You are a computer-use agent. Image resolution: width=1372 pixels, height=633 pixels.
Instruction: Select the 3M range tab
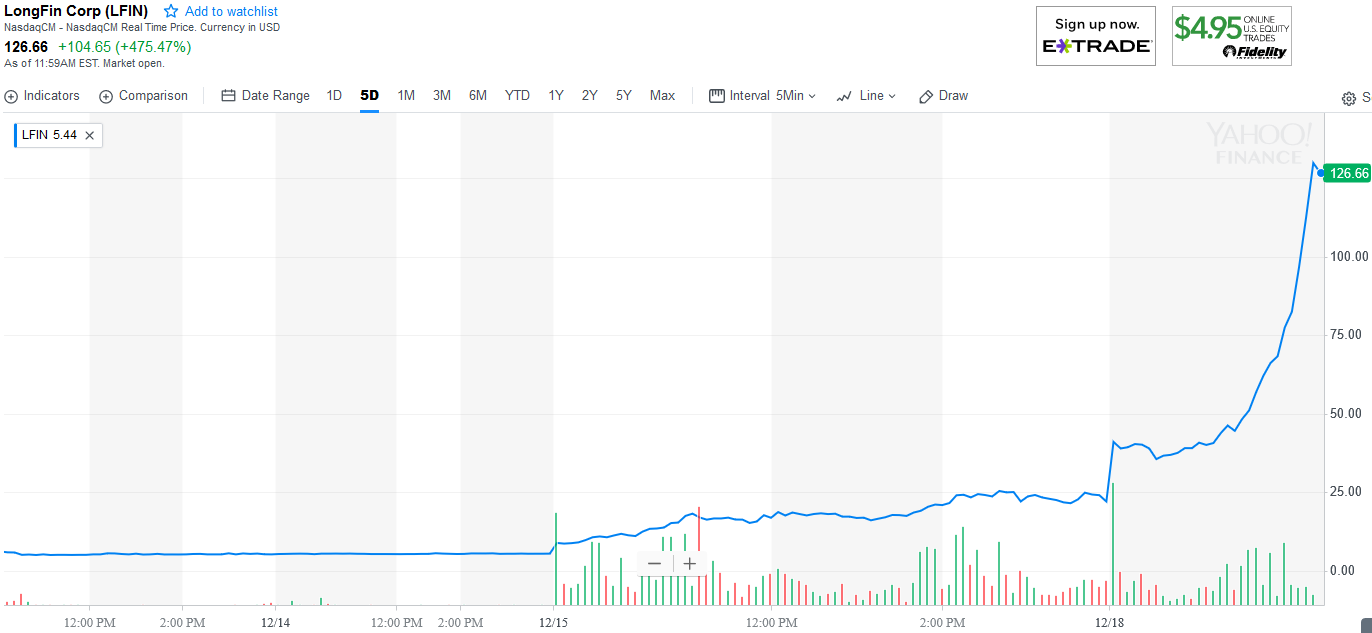[x=442, y=96]
